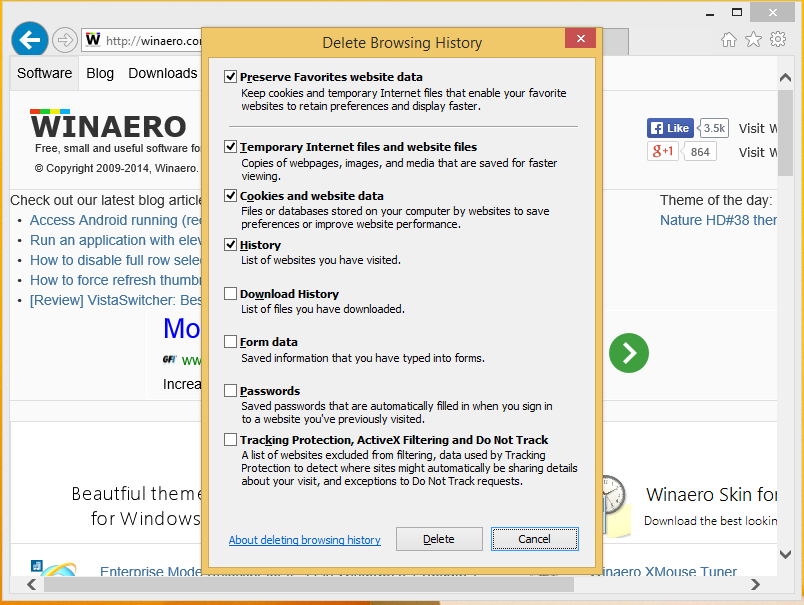Viewport: 804px width, 605px height.
Task: Click the Winaero W favicon in address bar
Action: [x=93, y=39]
